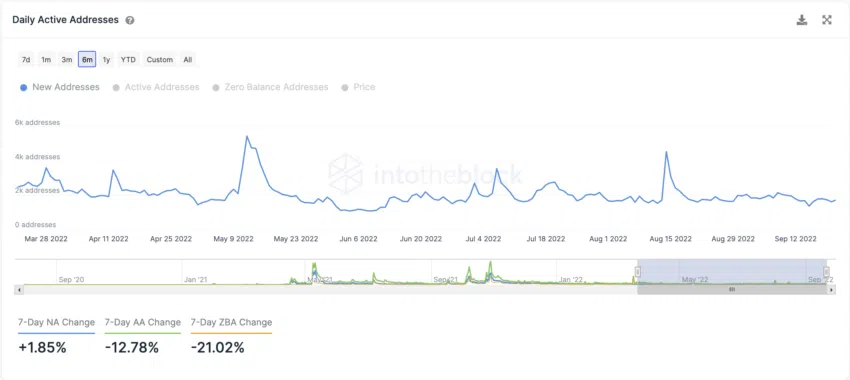Viewport: 850px width, 380px height.
Task: Switch to the 1m time range
Action: coord(46,60)
